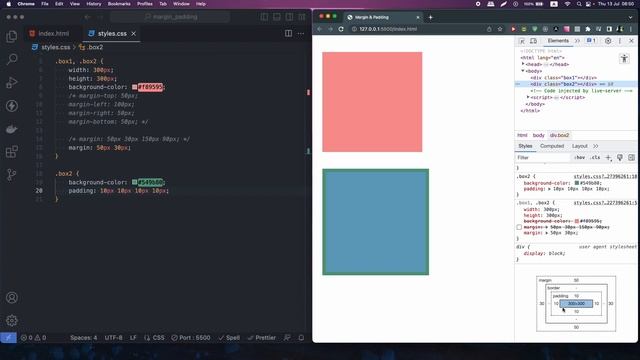Reload the Chrome page
The image size is (640, 360).
coord(341,29)
